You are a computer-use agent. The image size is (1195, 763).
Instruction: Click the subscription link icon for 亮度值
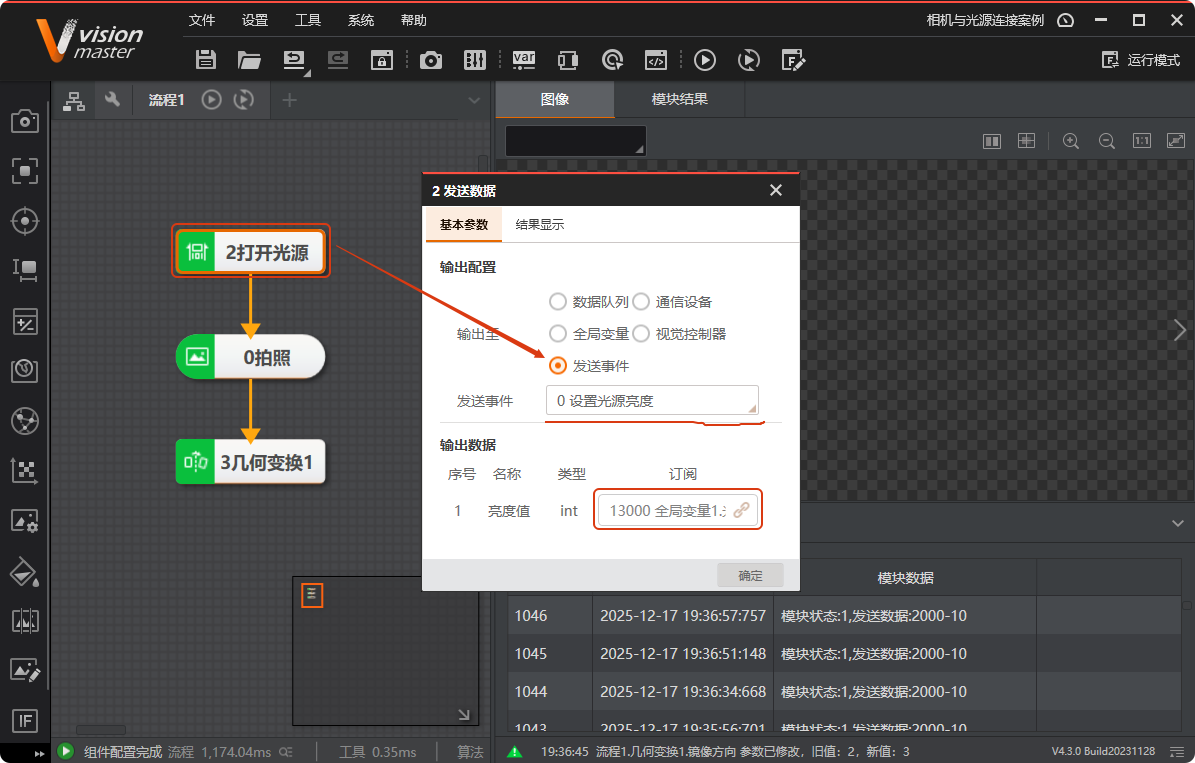pyautogui.click(x=741, y=511)
